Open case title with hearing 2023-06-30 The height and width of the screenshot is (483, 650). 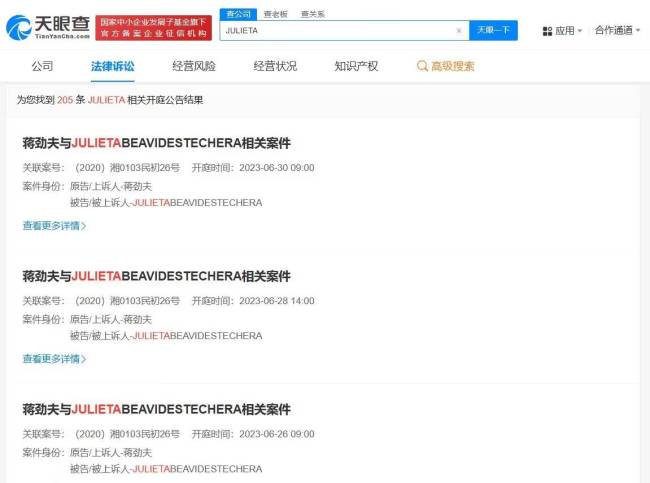coord(156,143)
